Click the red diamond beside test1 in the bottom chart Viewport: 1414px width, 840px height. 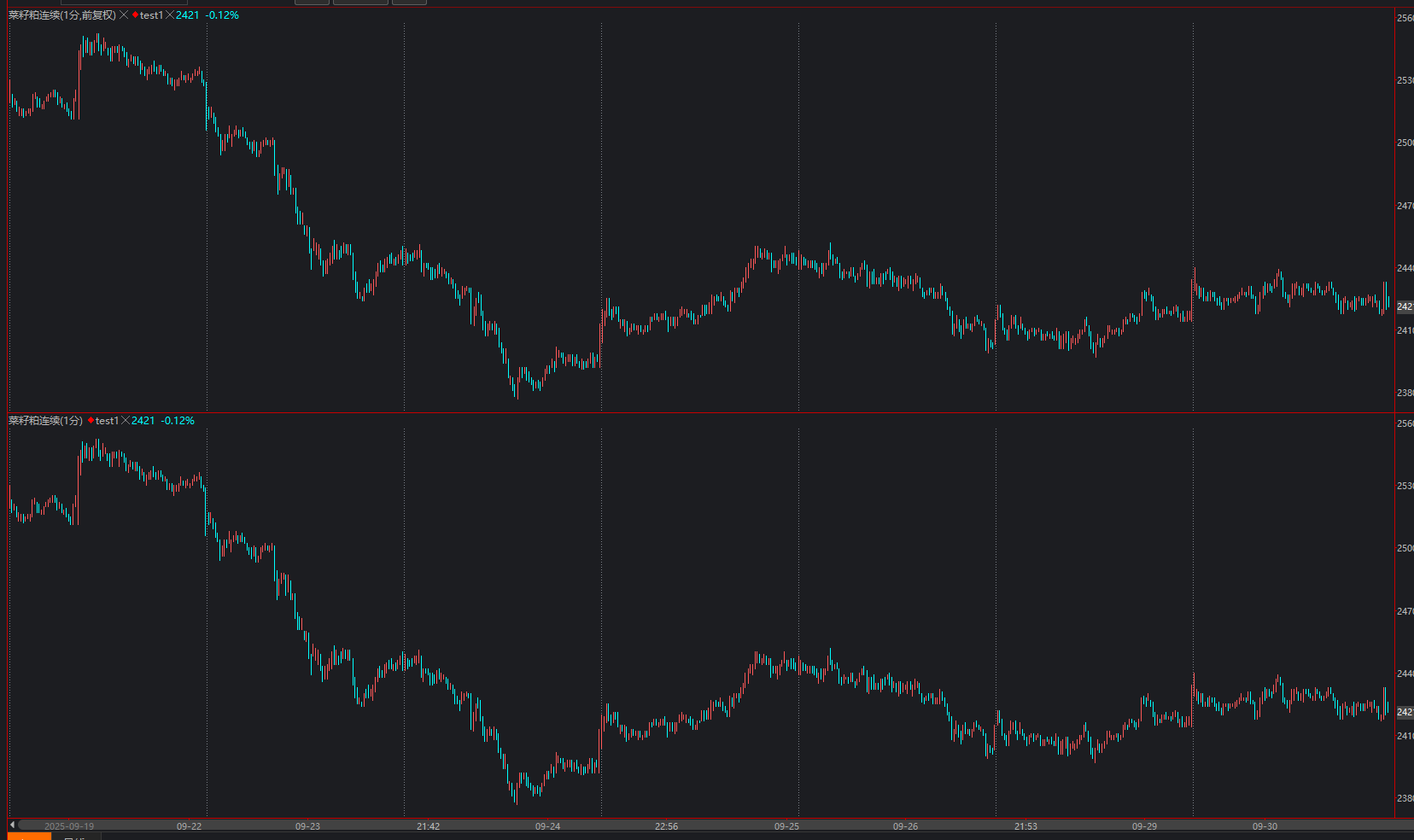click(x=91, y=421)
